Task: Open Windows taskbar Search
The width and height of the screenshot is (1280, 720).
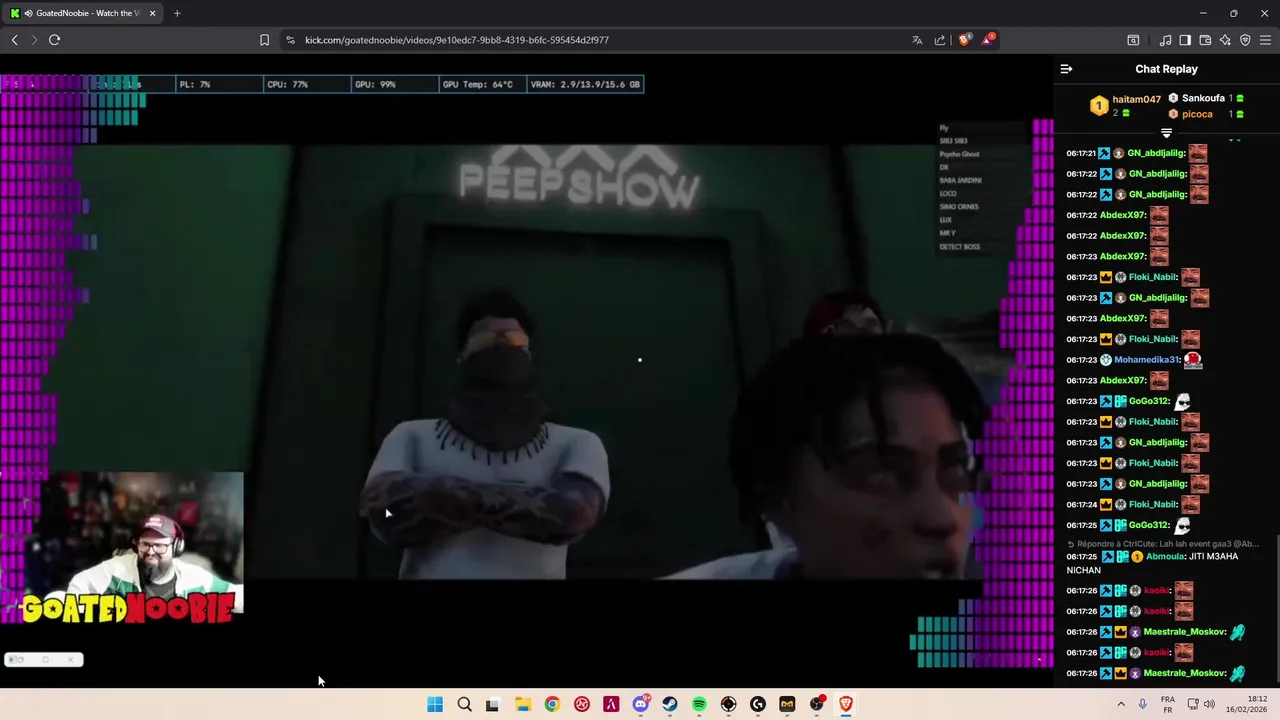Action: click(464, 704)
